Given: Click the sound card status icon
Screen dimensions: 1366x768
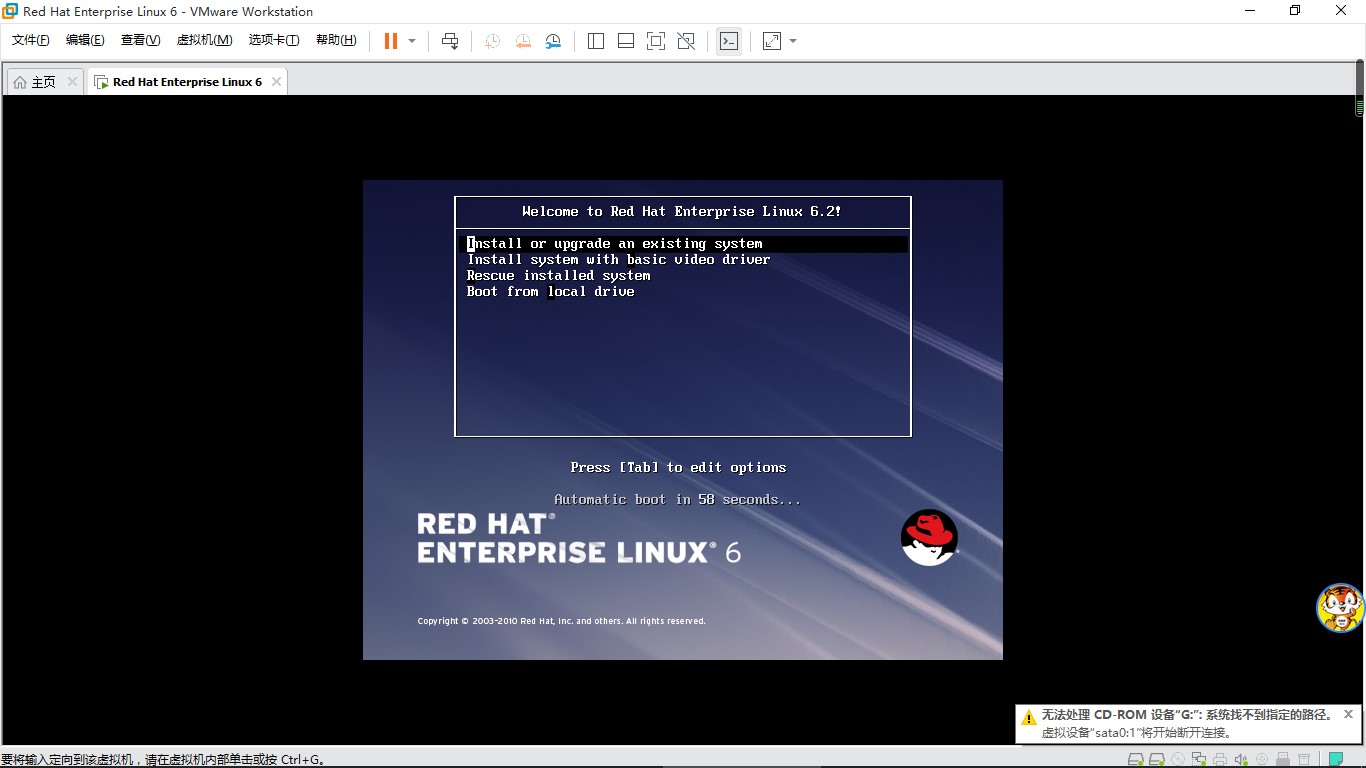Looking at the screenshot, I should [1241, 759].
